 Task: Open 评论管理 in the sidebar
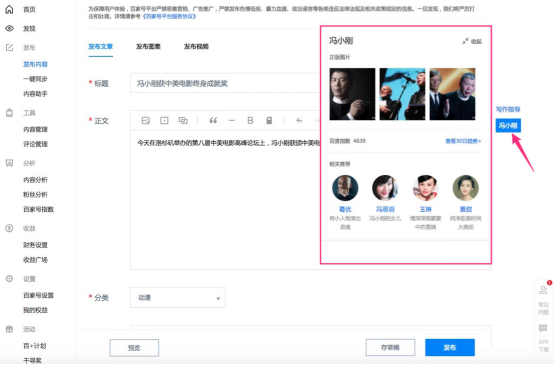35,144
